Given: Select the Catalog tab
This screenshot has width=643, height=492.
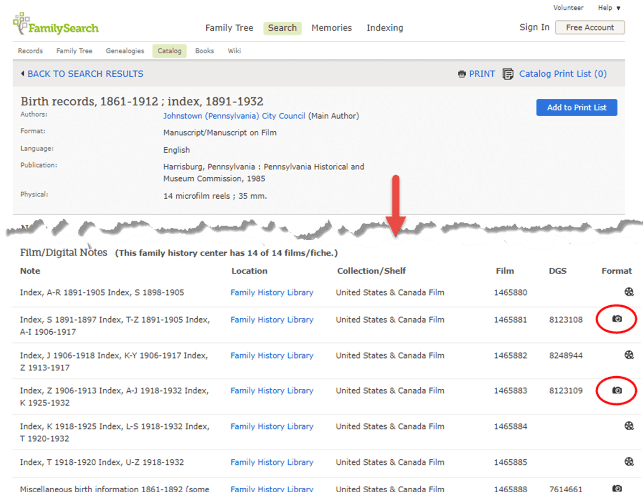Looking at the screenshot, I should pos(169,51).
